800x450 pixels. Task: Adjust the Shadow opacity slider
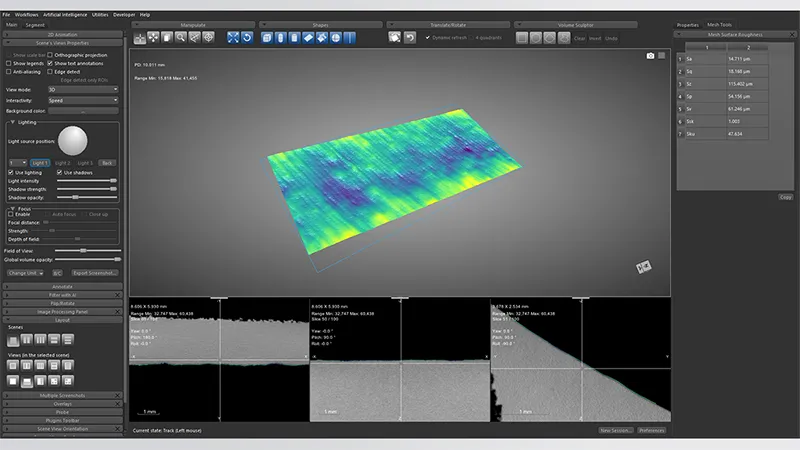click(87, 197)
